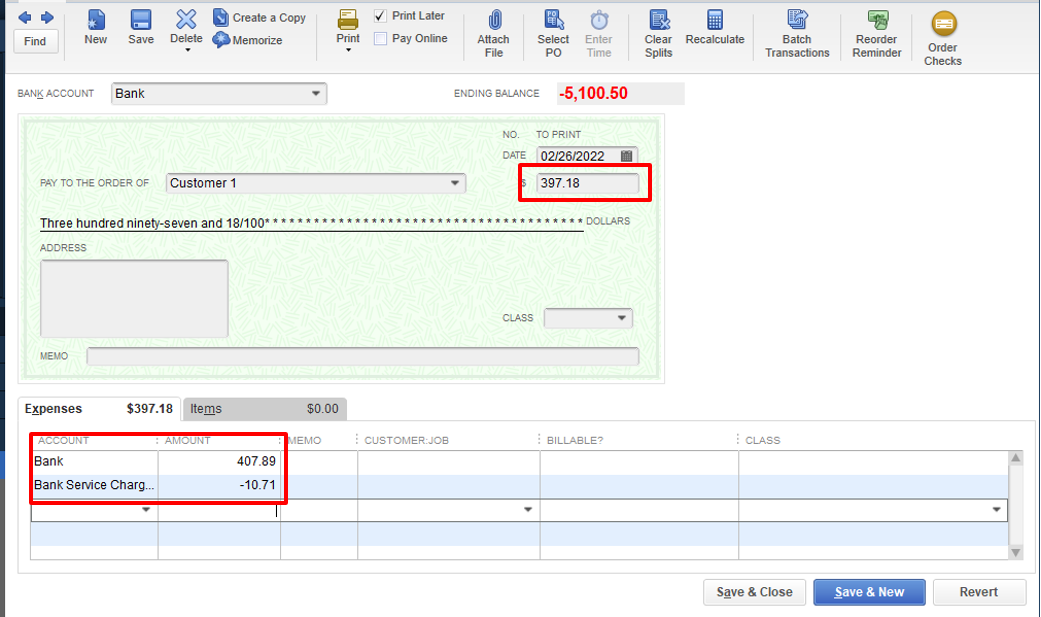1041x617 pixels.
Task: Click Save & Close
Action: point(754,592)
